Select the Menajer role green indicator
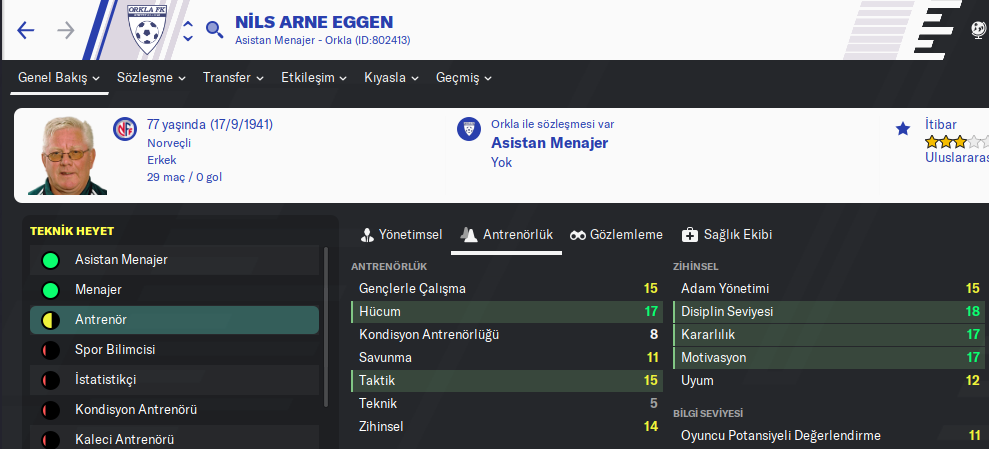The image size is (989, 449). 50,290
